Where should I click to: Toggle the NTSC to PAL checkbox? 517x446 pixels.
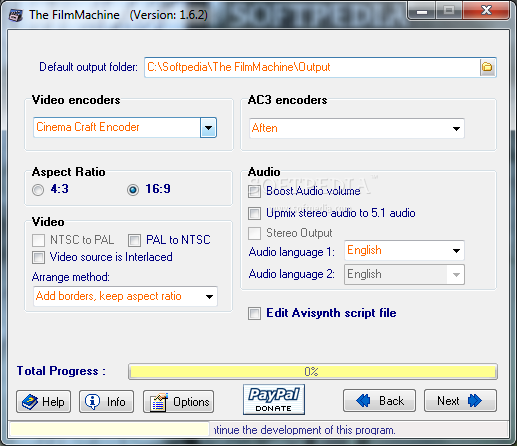(x=38, y=240)
